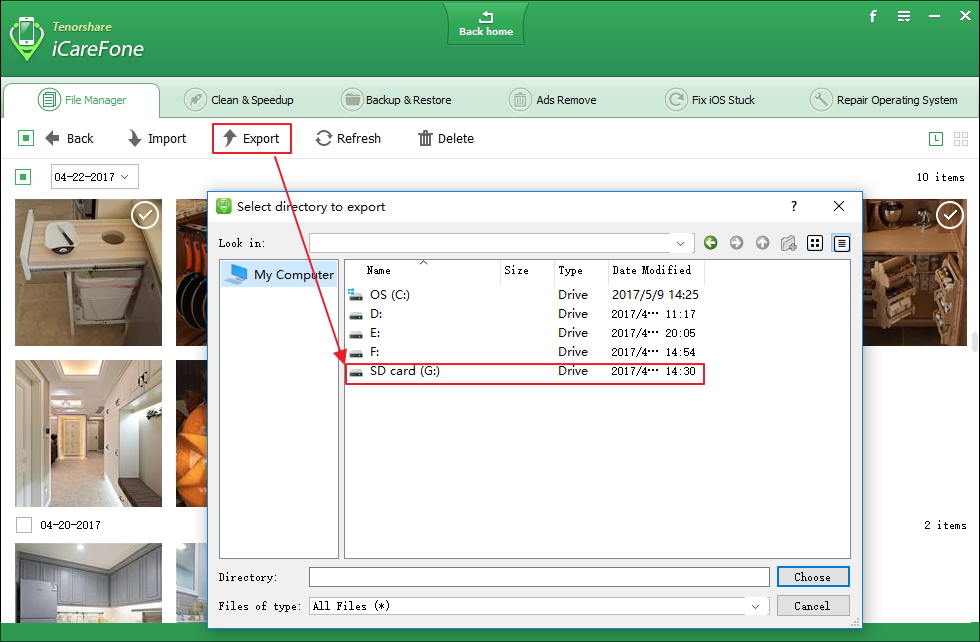Screen dimensions: 980x642
Task: Click the Ads Remove feature icon
Action: 520,100
